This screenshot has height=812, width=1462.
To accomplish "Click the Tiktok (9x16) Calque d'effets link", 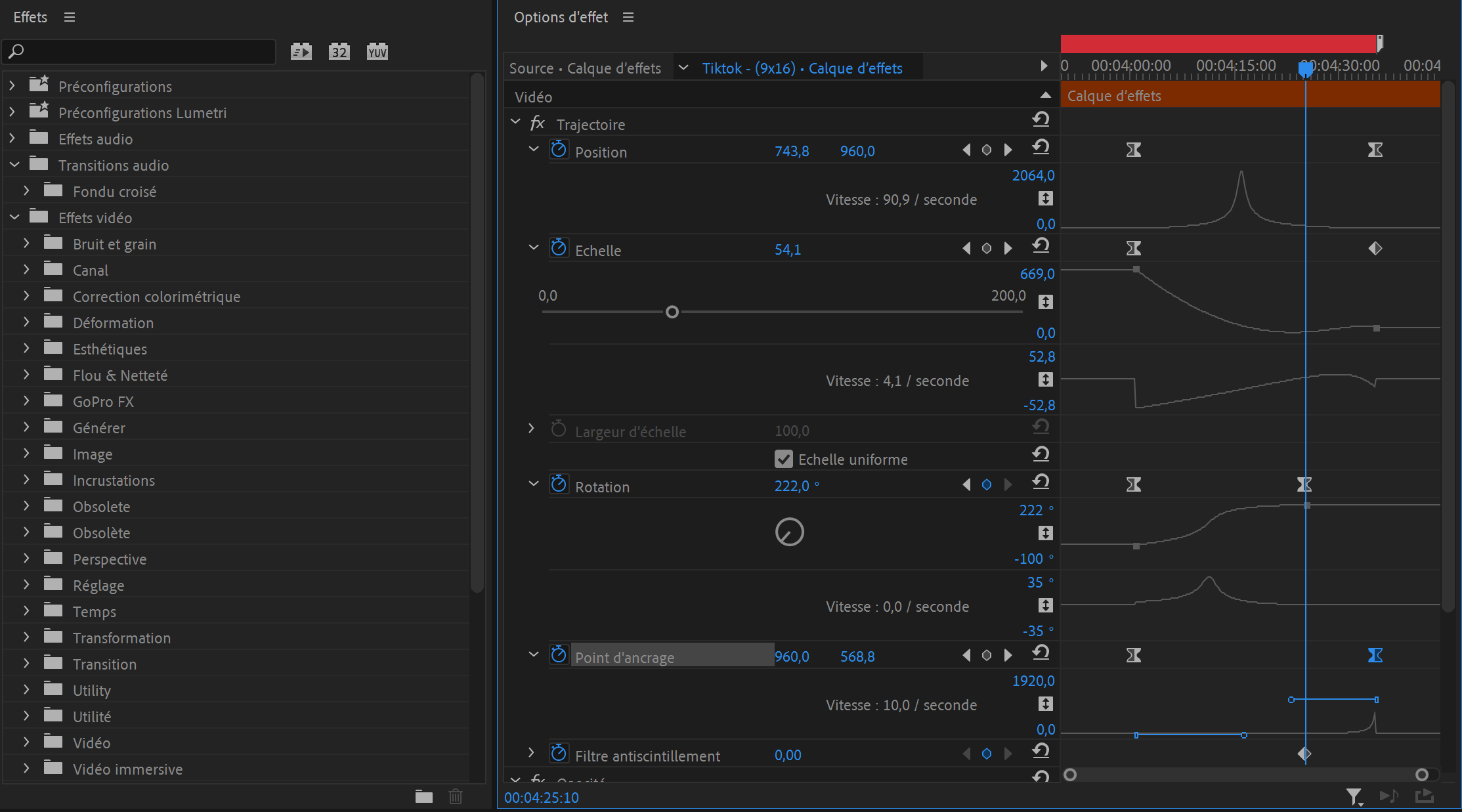I will point(802,68).
